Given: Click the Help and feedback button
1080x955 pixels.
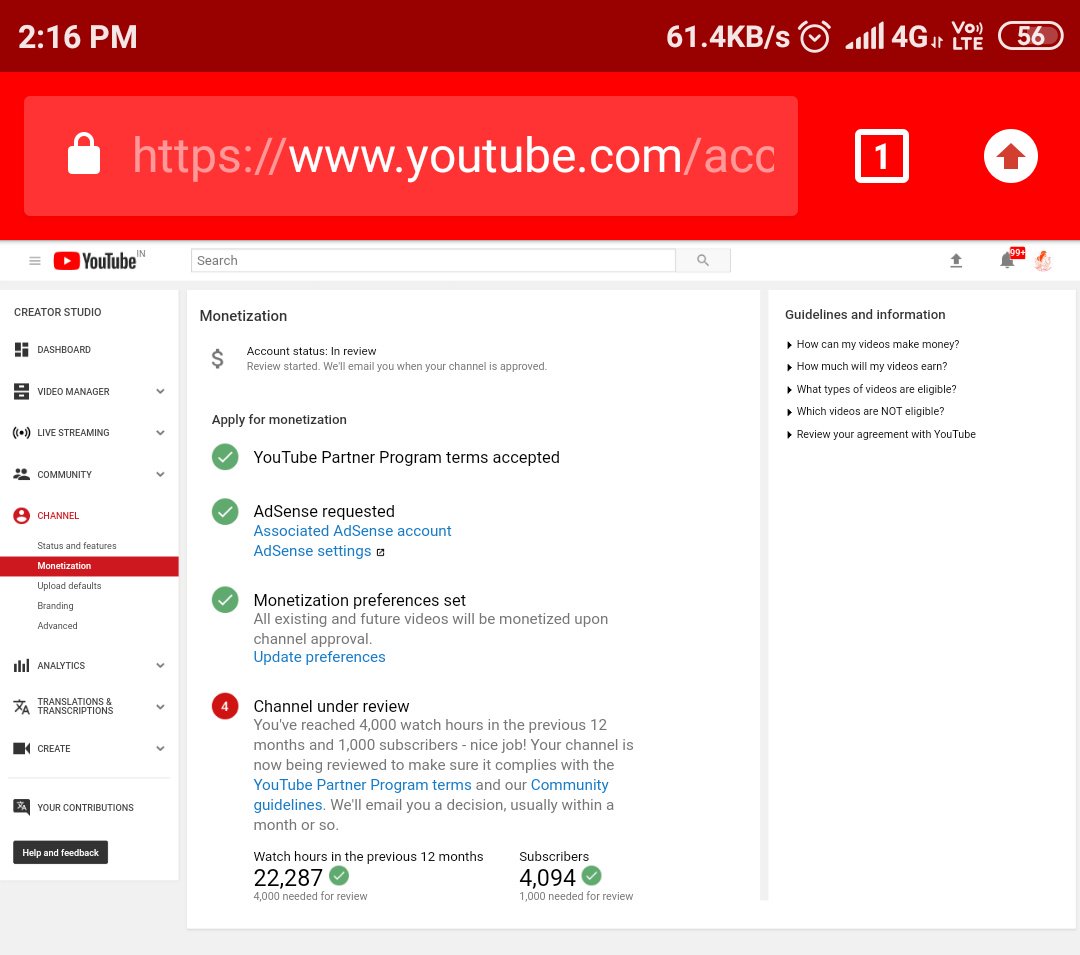Looking at the screenshot, I should pyautogui.click(x=61, y=852).
